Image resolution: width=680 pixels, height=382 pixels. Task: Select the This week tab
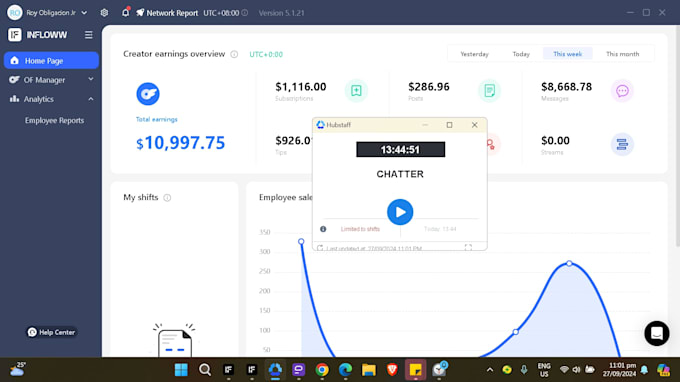567,54
